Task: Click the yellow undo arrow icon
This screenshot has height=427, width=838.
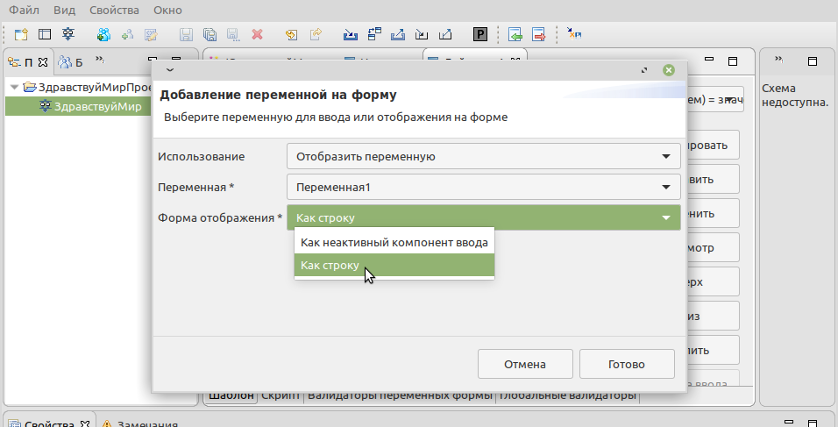Action: (291, 35)
